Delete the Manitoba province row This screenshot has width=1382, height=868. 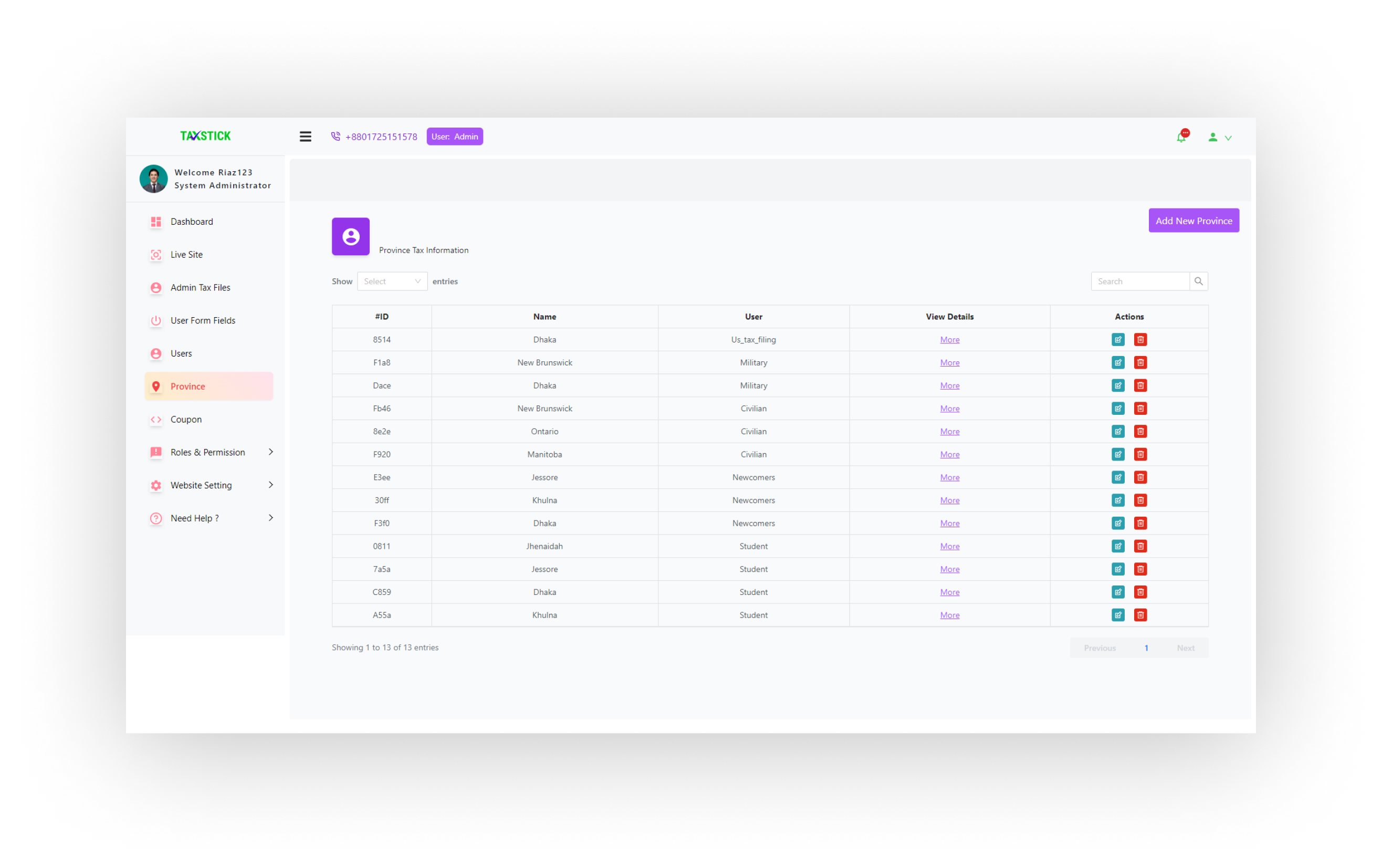pos(1140,455)
